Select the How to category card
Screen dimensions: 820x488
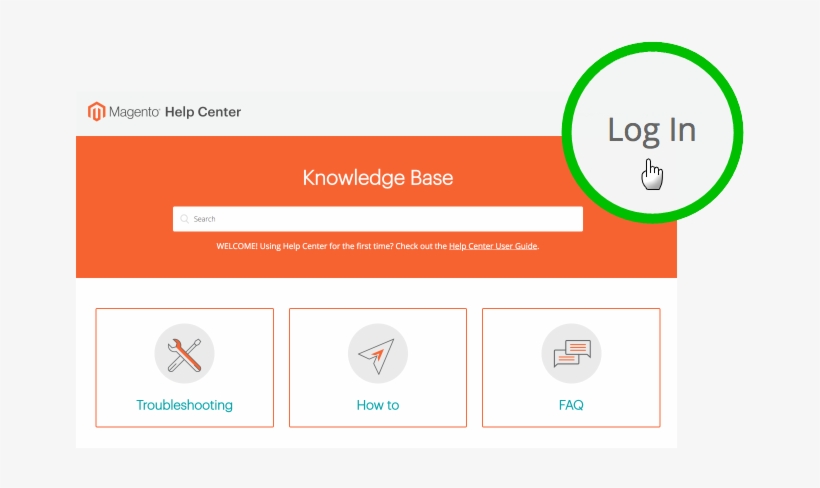point(378,368)
